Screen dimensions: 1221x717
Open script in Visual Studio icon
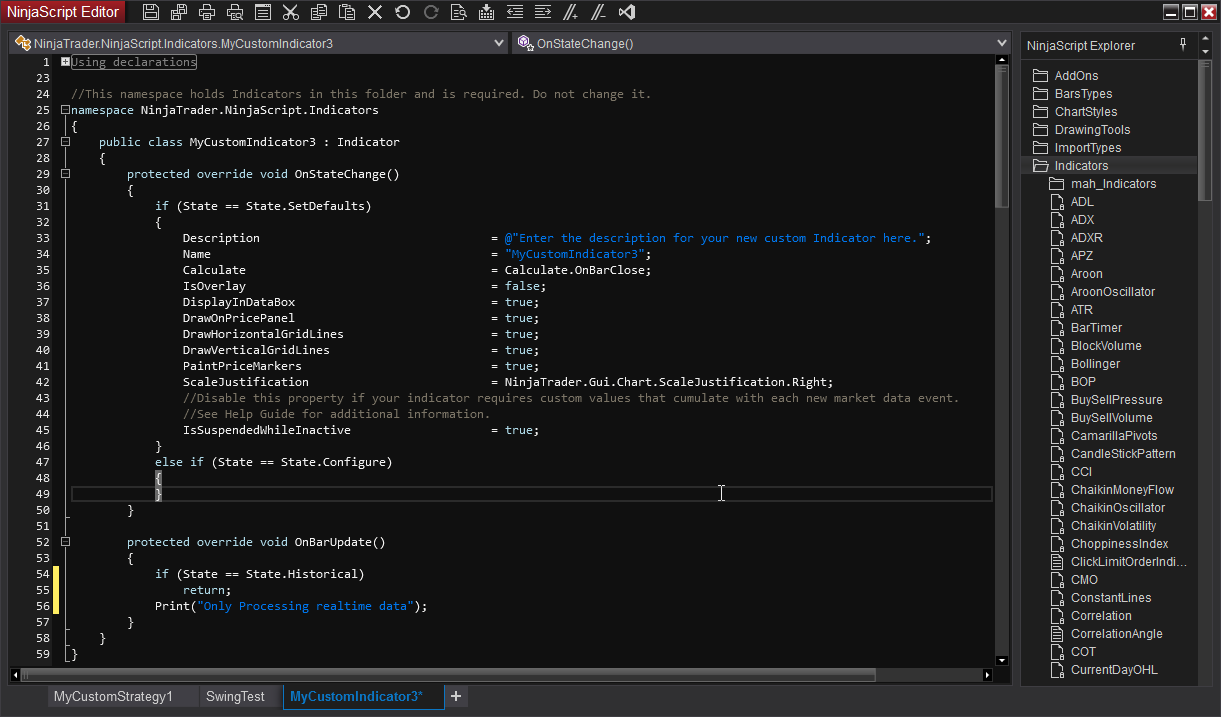[x=627, y=12]
